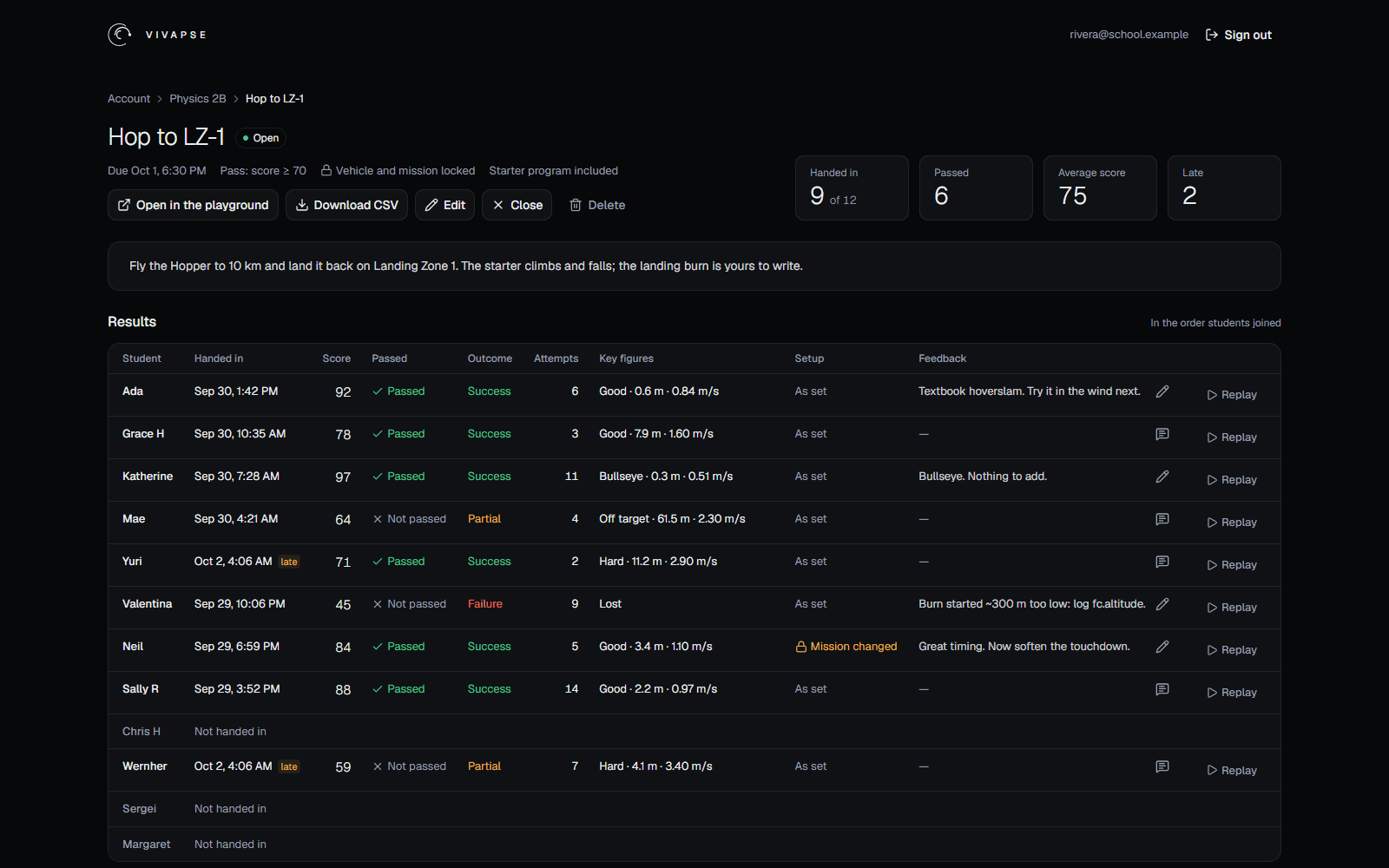This screenshot has width=1389, height=868.
Task: Replay Katherine's bullseye landing
Action: [1232, 480]
